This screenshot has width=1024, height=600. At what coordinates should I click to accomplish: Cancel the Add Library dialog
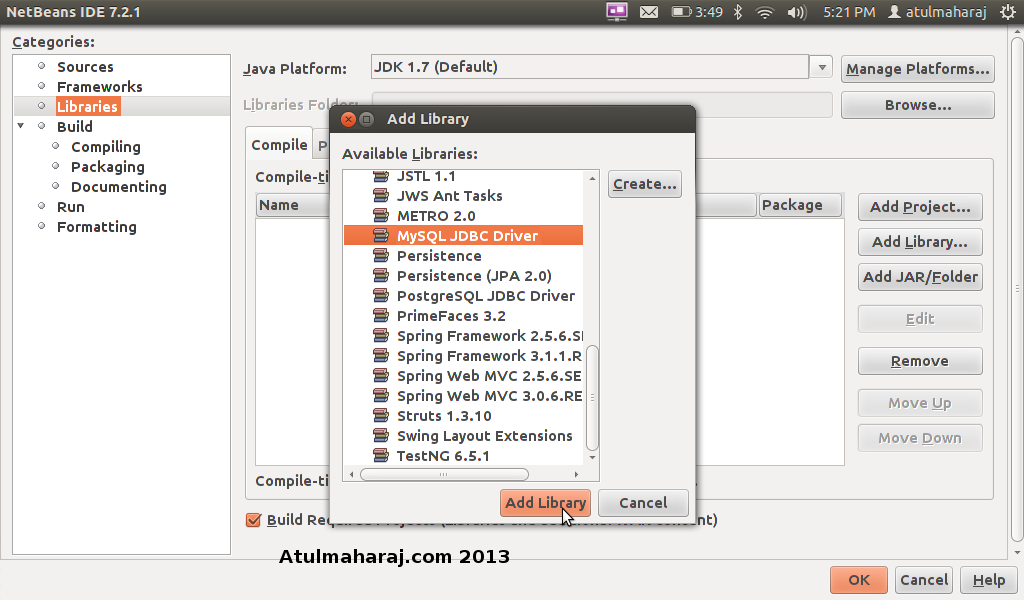click(643, 503)
